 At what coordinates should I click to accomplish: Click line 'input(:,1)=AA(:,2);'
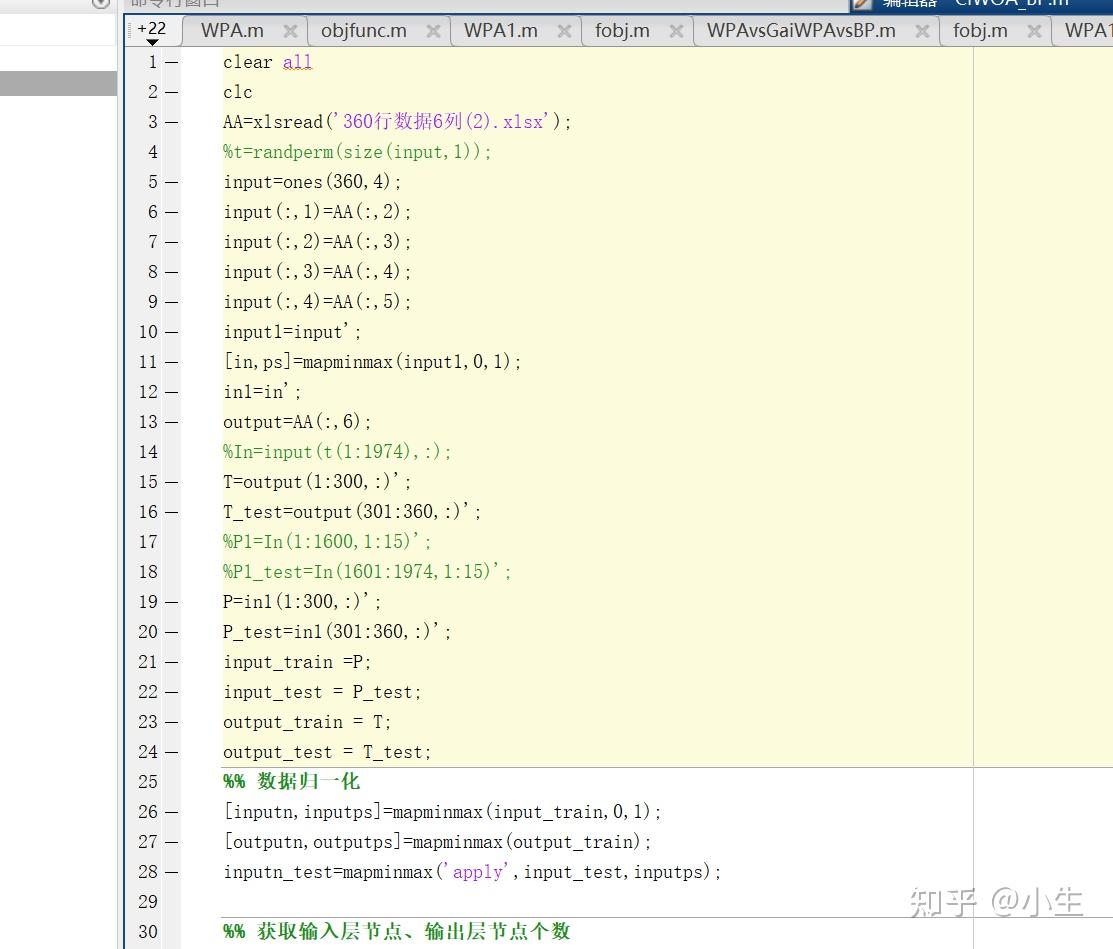(x=317, y=212)
